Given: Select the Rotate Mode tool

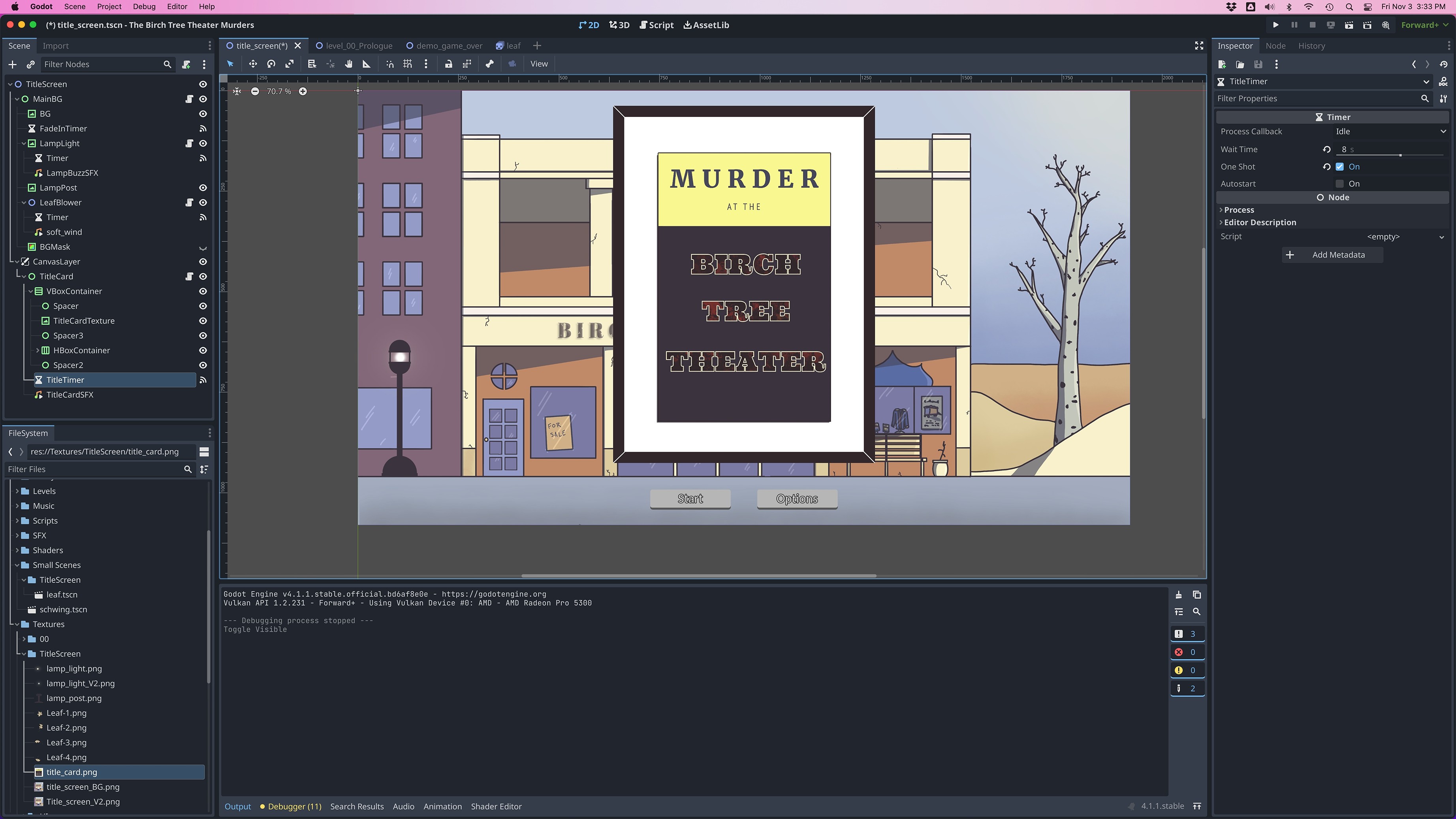Looking at the screenshot, I should 271,64.
